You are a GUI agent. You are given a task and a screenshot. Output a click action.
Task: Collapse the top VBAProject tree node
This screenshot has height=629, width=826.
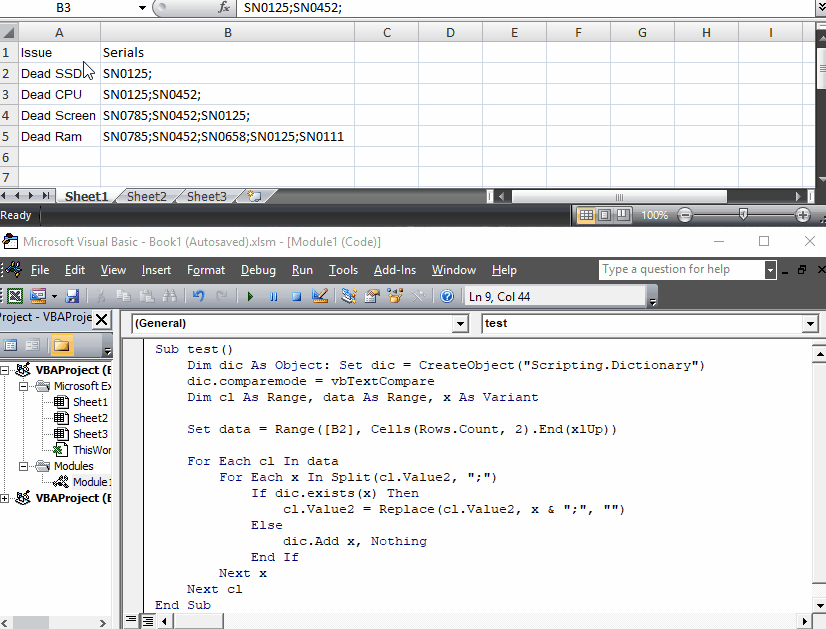point(5,370)
